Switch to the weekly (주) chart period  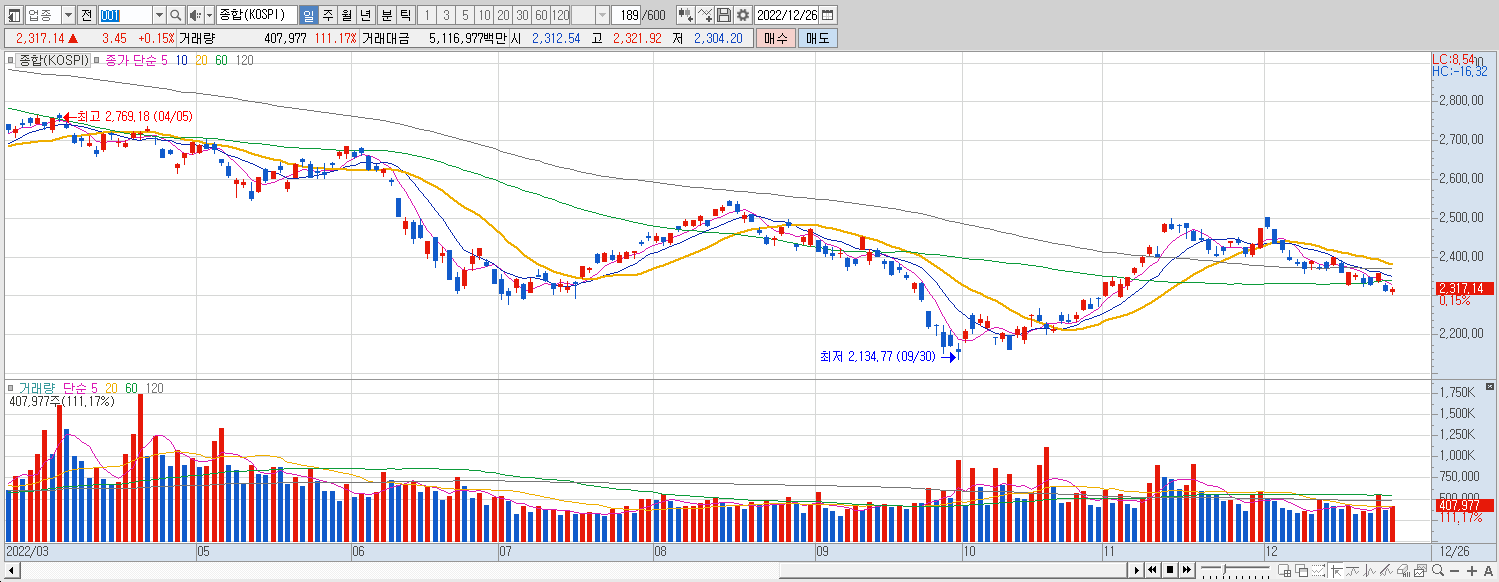pos(327,15)
